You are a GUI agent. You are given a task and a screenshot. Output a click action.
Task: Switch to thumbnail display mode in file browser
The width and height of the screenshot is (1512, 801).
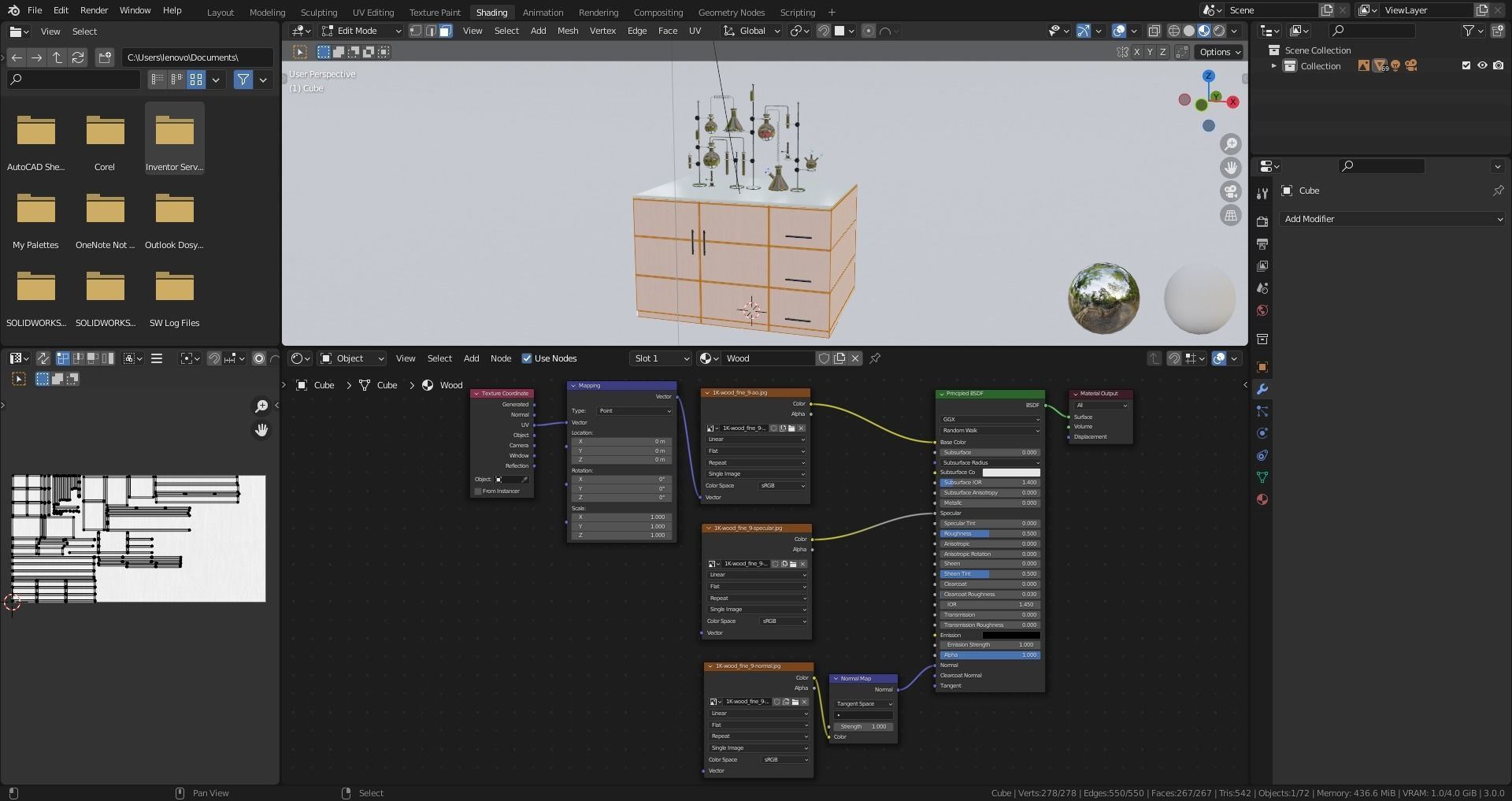[196, 80]
